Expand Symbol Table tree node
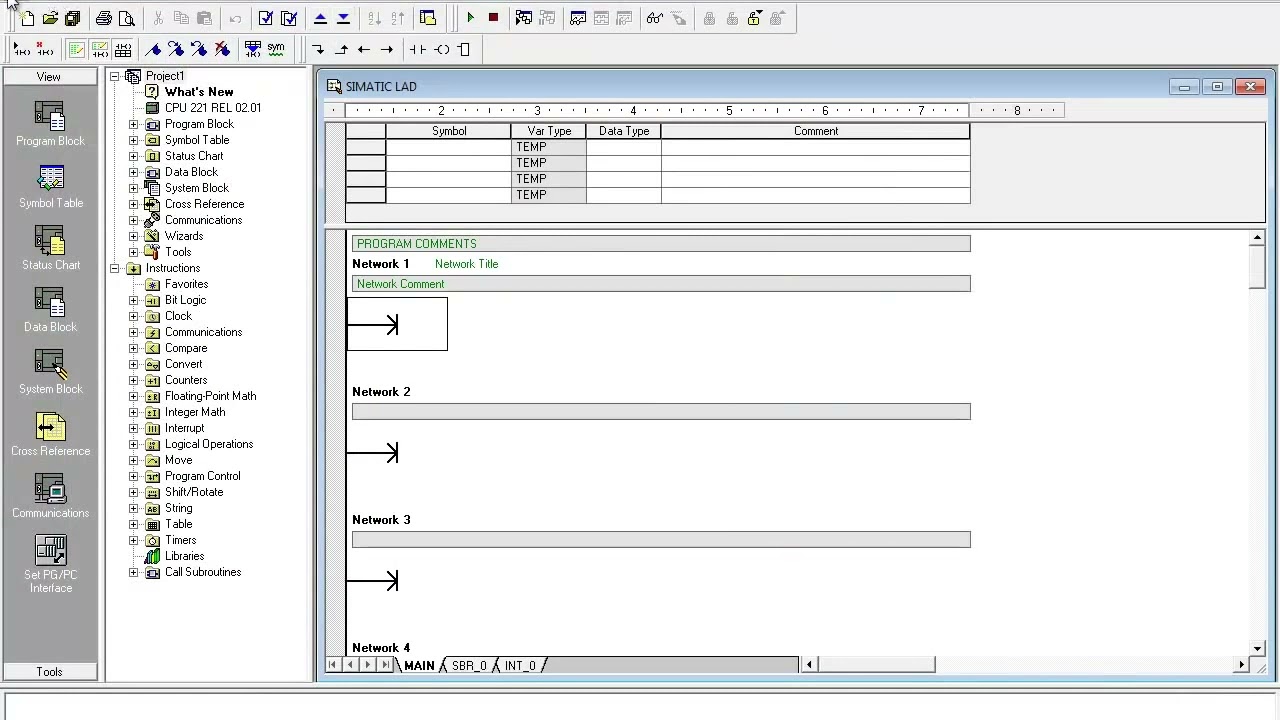This screenshot has height=720, width=1280. (134, 140)
